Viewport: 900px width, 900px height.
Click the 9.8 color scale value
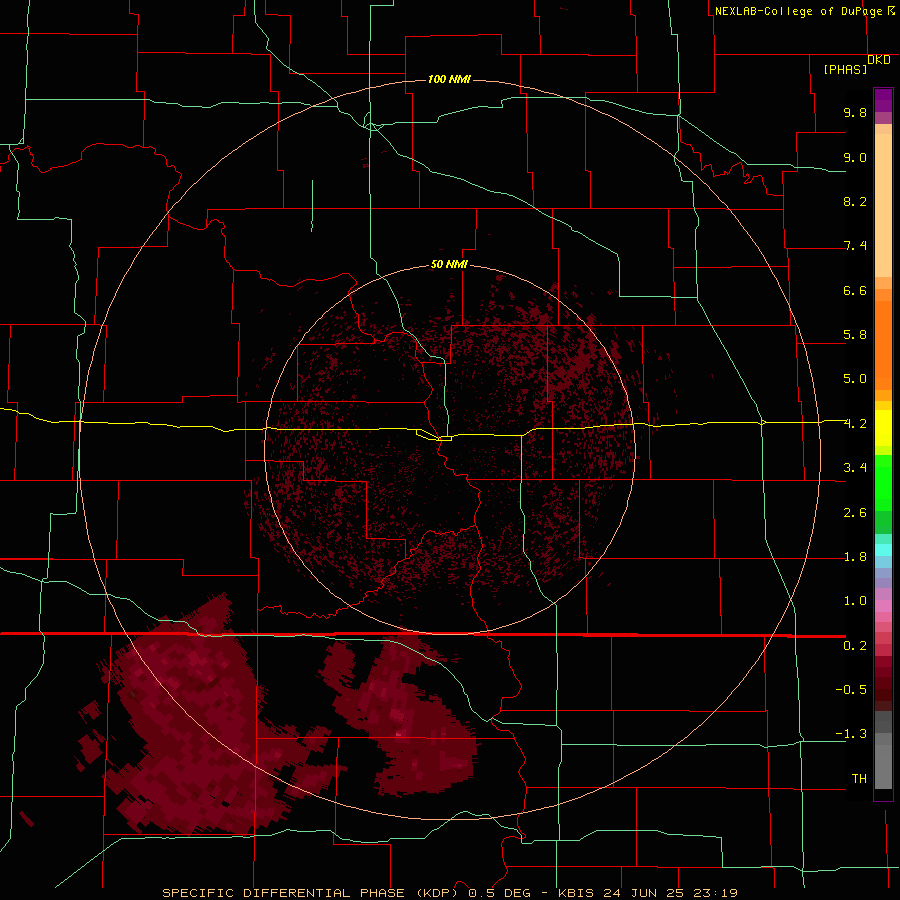[x=855, y=112]
